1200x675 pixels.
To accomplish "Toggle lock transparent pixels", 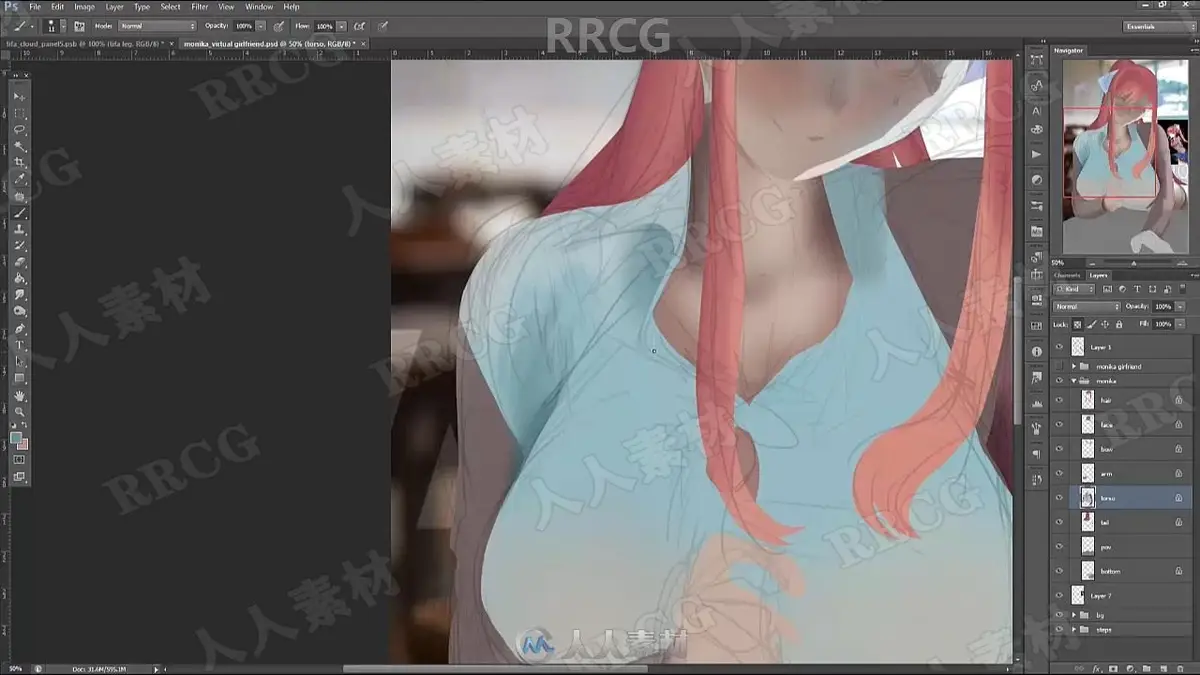I will coord(1077,324).
